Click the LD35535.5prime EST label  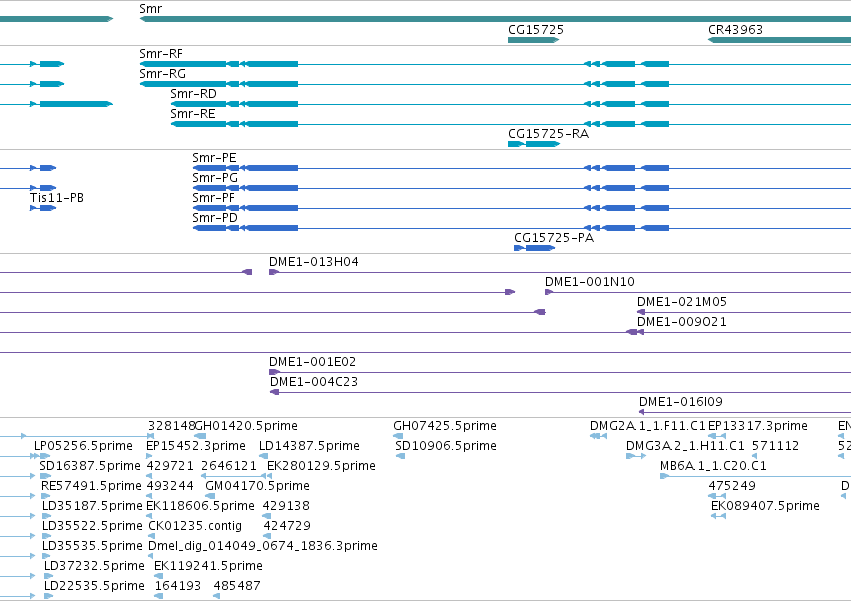pyautogui.click(x=92, y=547)
